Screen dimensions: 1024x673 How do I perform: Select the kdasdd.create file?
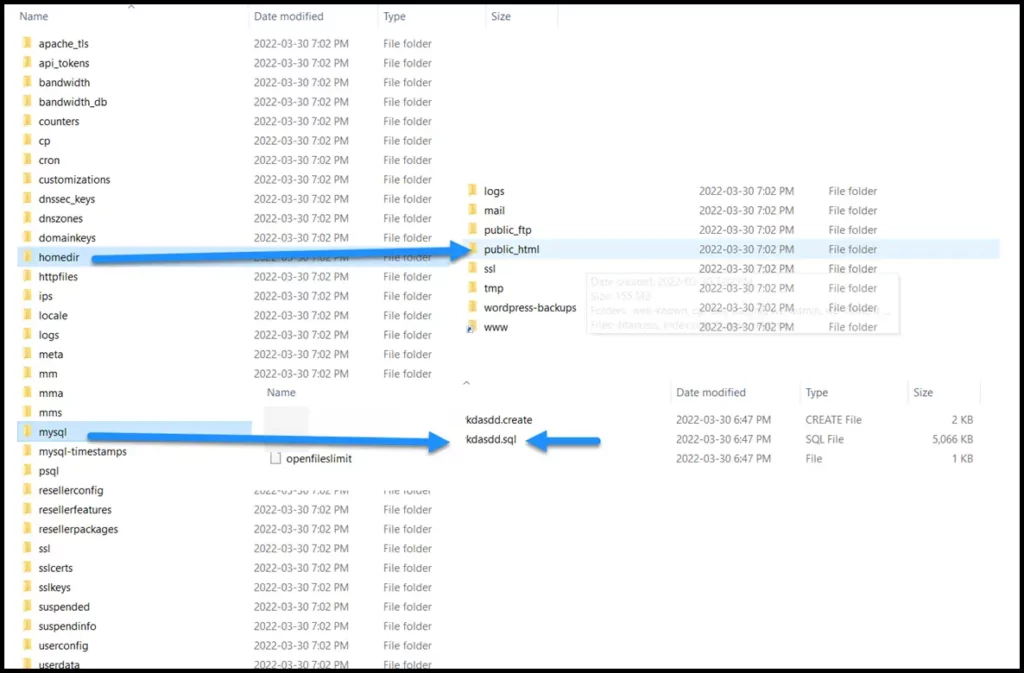click(499, 420)
